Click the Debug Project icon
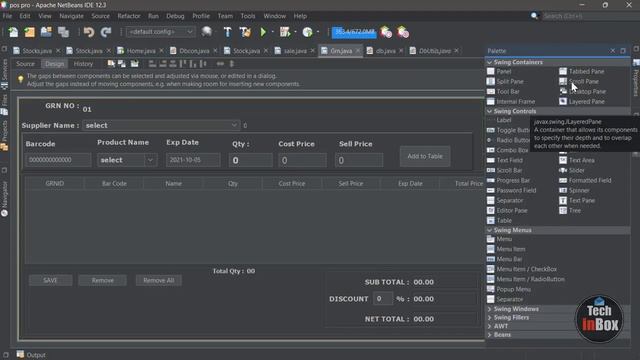640x360 pixels. tap(285, 32)
